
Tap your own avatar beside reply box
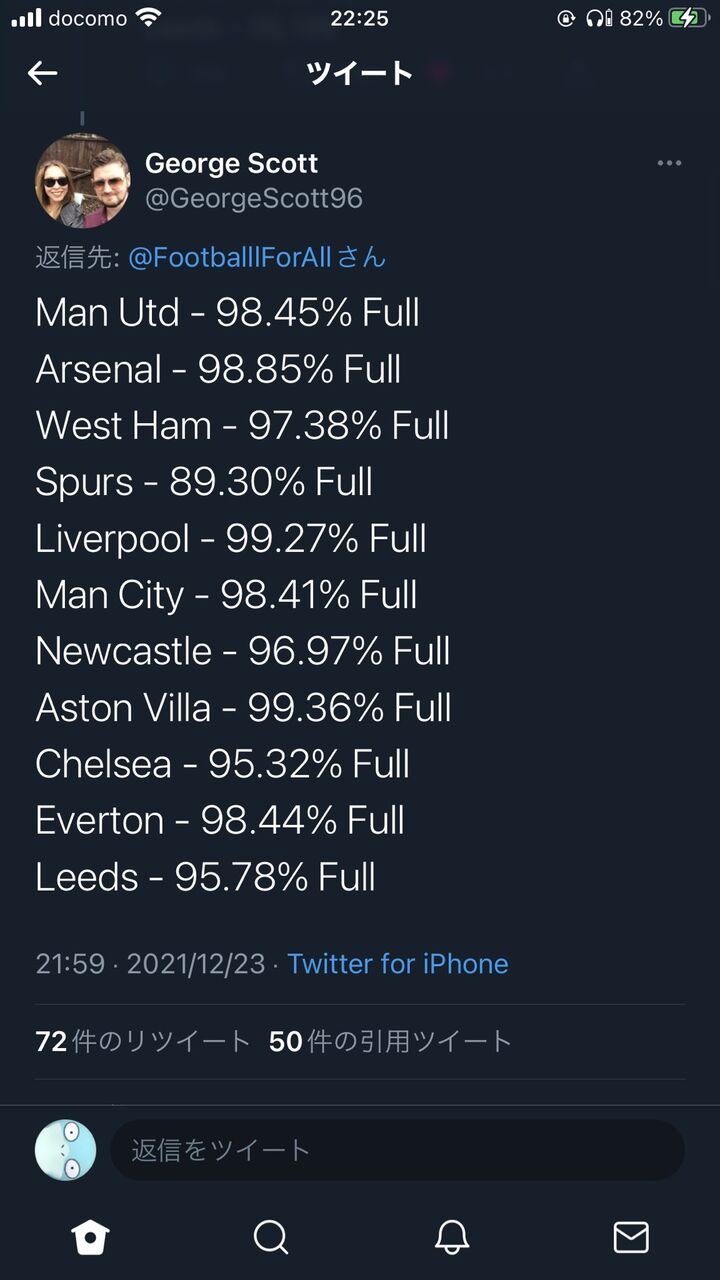66,1150
